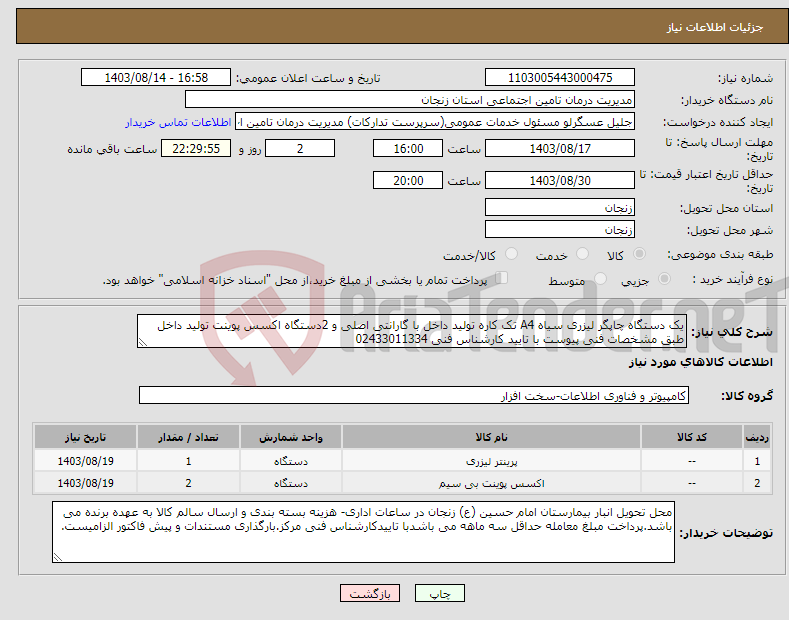Select the خدمت radio button
Viewport: 789px width, 620px height.
point(582,254)
